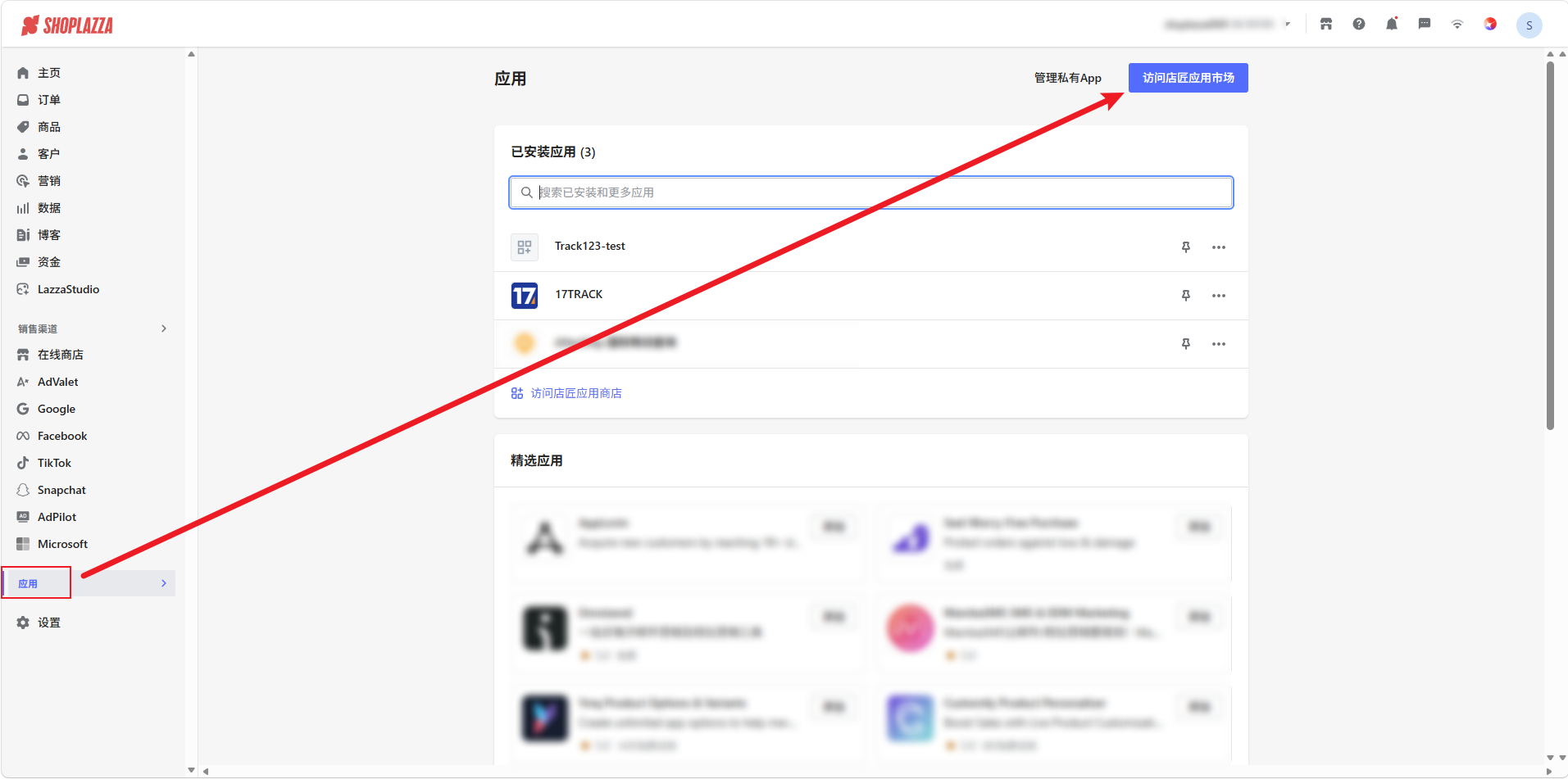Expand the 应用 sidebar chevron

pyautogui.click(x=164, y=583)
